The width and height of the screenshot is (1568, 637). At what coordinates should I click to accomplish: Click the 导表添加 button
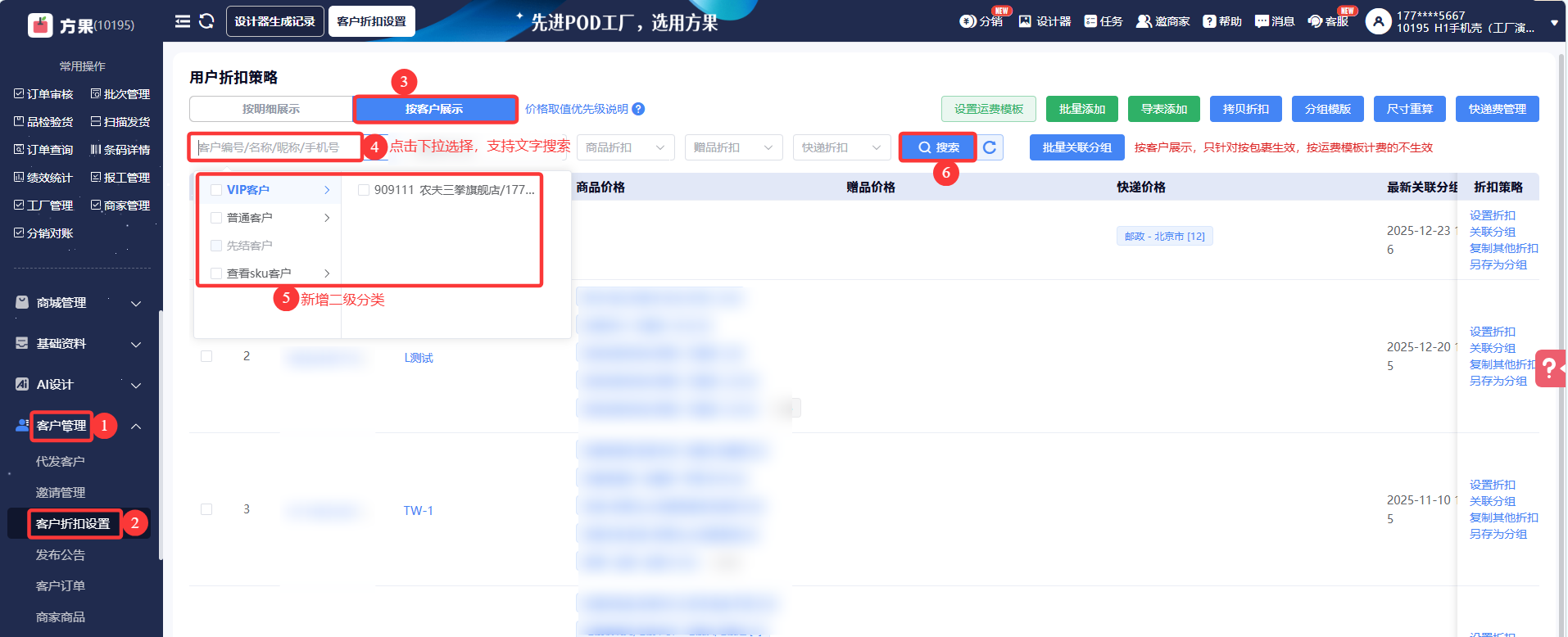pos(1164,109)
